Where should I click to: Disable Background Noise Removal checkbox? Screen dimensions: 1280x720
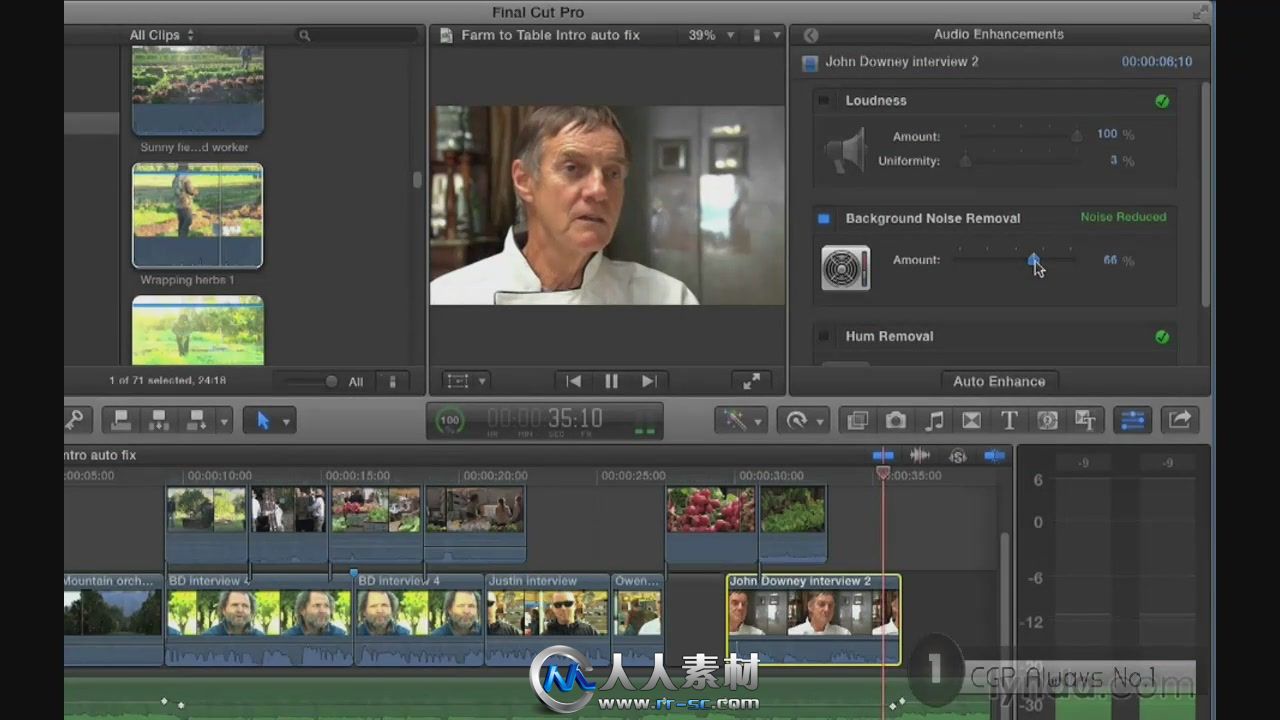(x=824, y=218)
